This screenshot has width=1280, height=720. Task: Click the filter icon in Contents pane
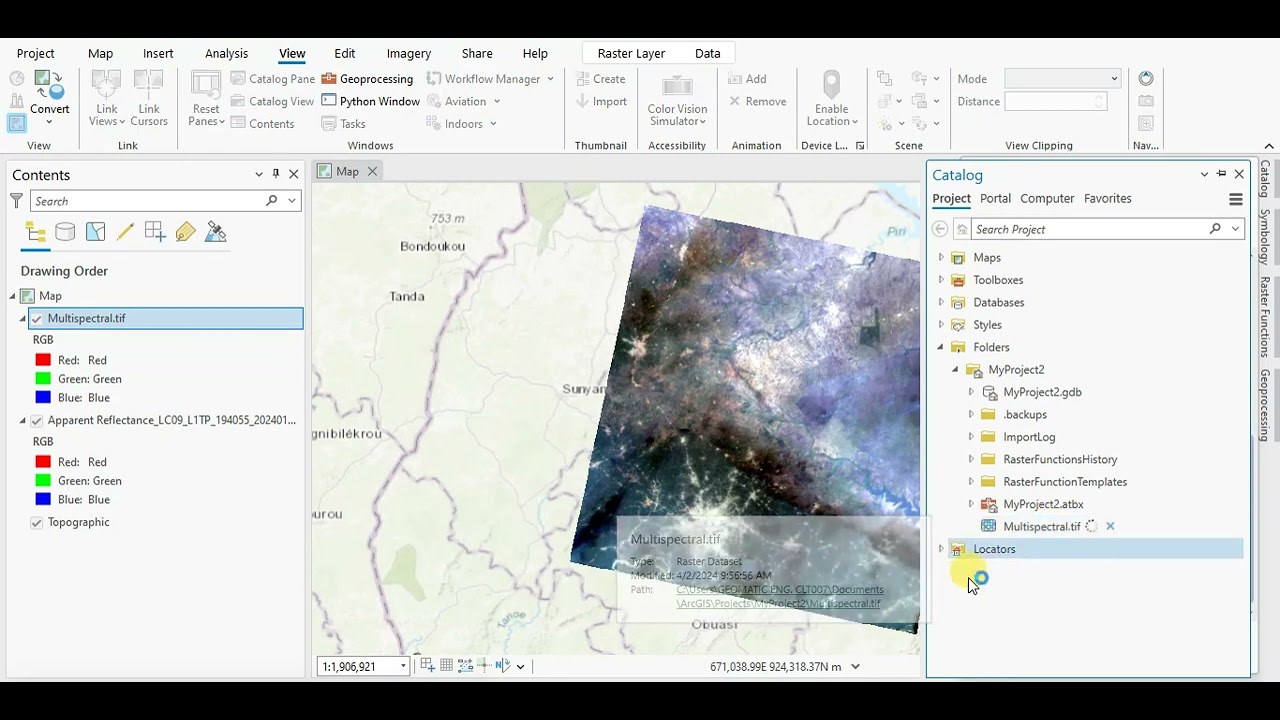[x=16, y=201]
